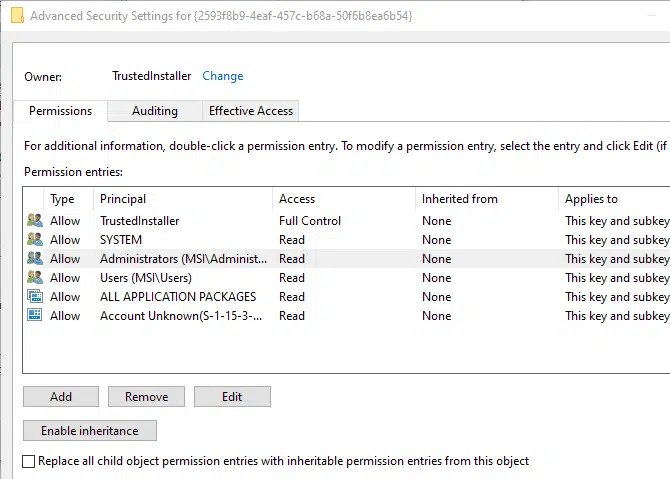Remove the selected permission entry
Image resolution: width=670 pixels, height=479 pixels.
146,397
